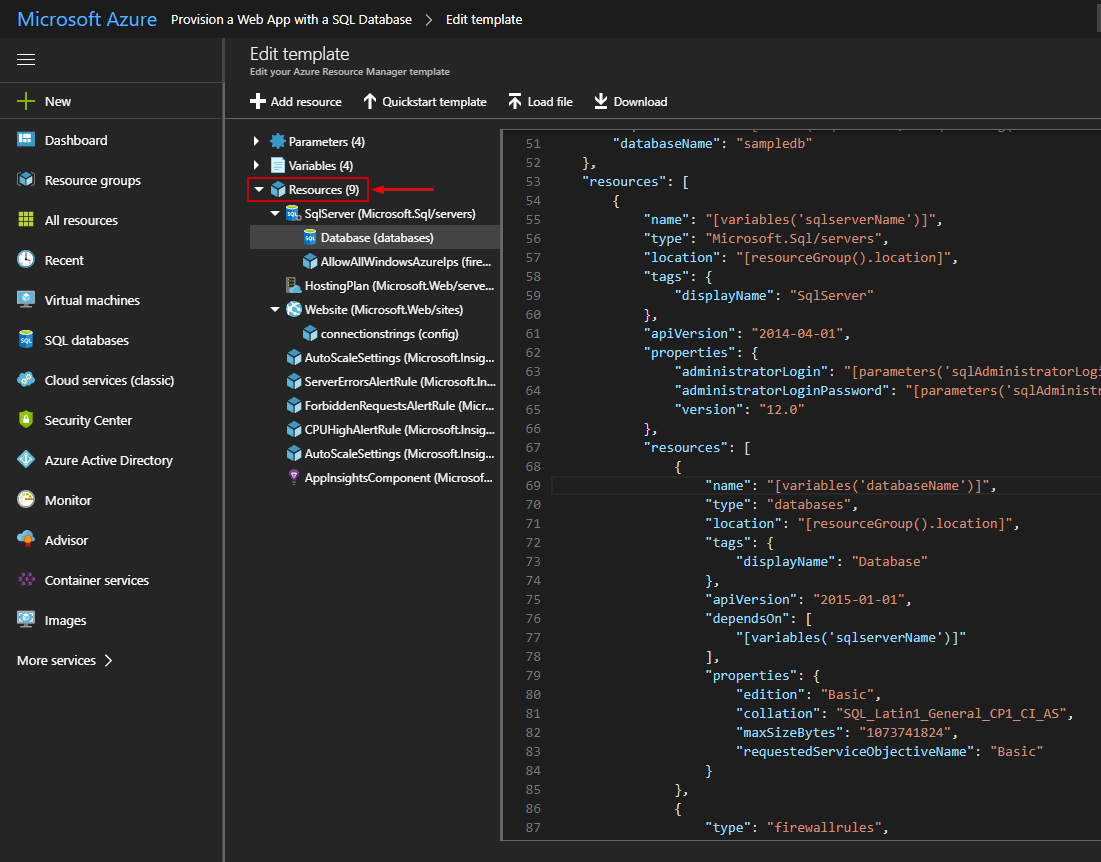Image resolution: width=1101 pixels, height=862 pixels.
Task: Click the Microsoft Azure logo link
Action: coord(87,19)
